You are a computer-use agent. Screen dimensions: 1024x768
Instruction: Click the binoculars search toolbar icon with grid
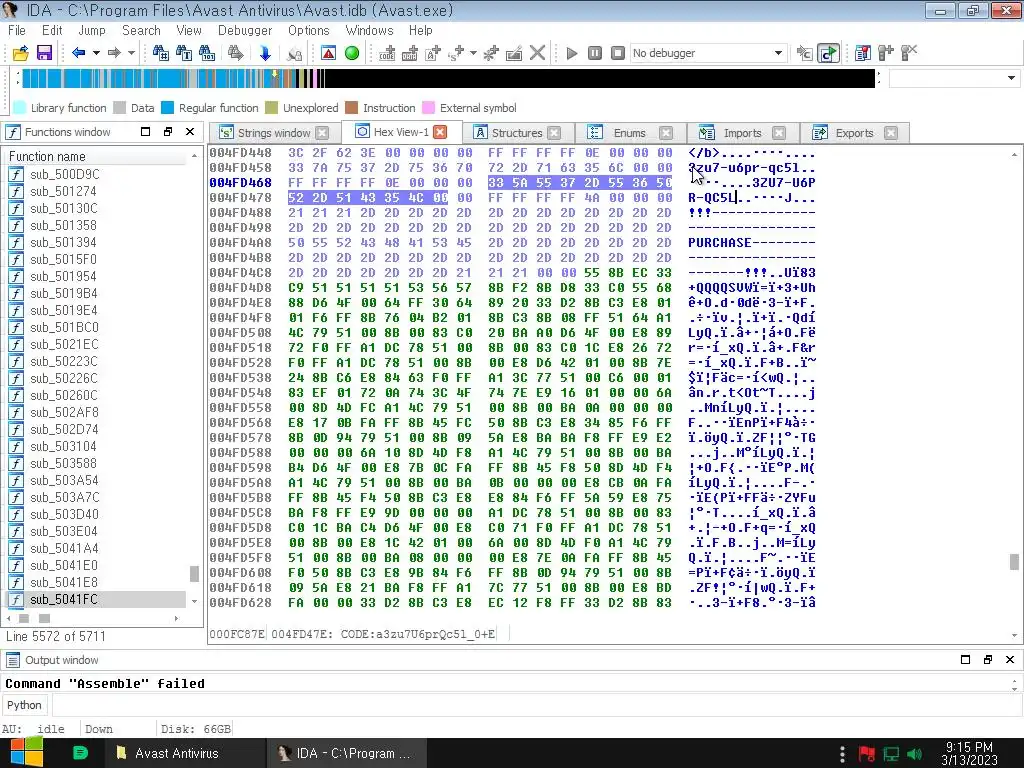pyautogui.click(x=161, y=53)
